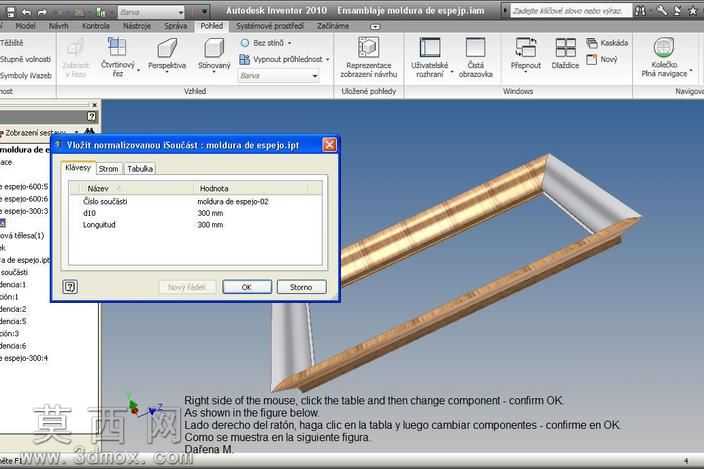The width and height of the screenshot is (704, 469).
Task: Switch to the Kontrola ribbon tab
Action: click(x=96, y=26)
